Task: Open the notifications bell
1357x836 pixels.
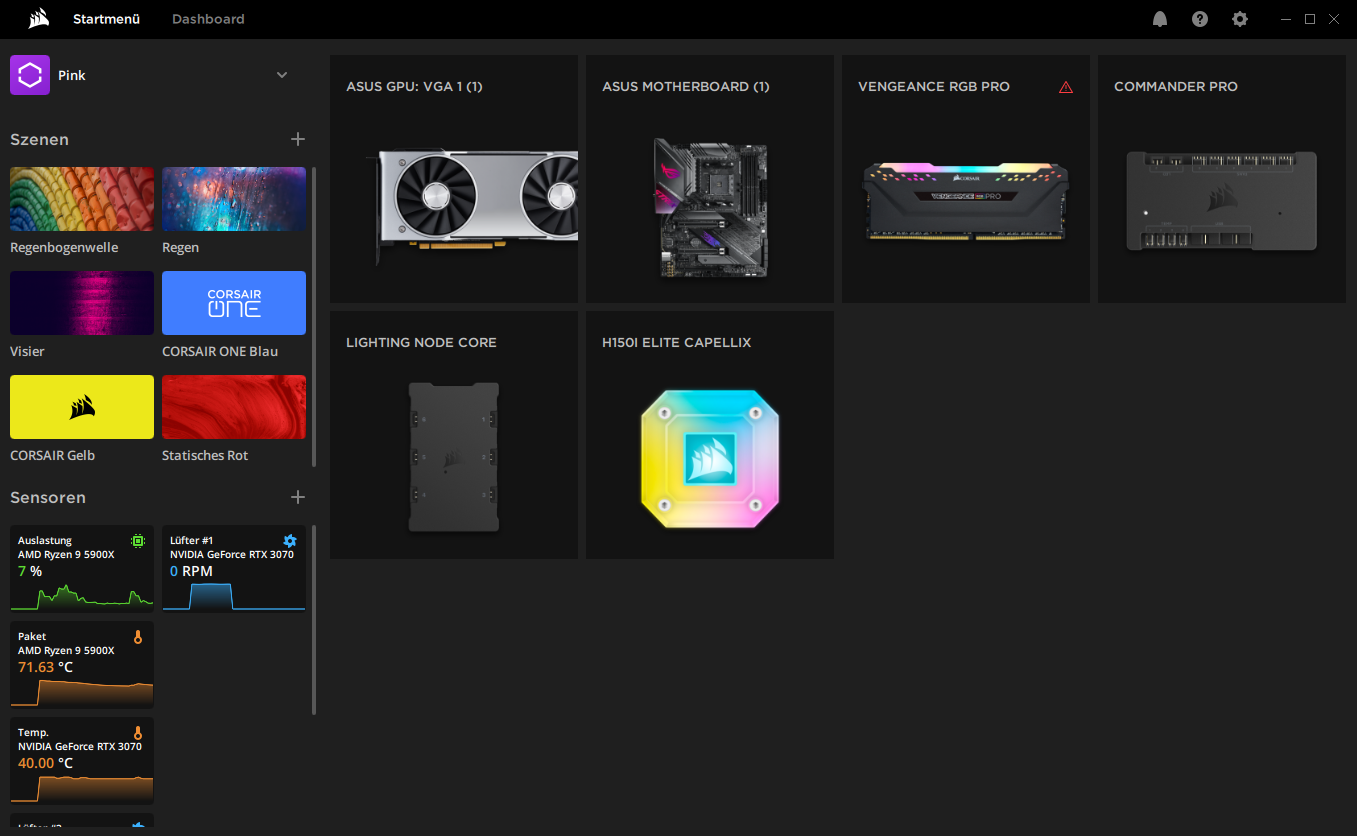Action: 1160,19
